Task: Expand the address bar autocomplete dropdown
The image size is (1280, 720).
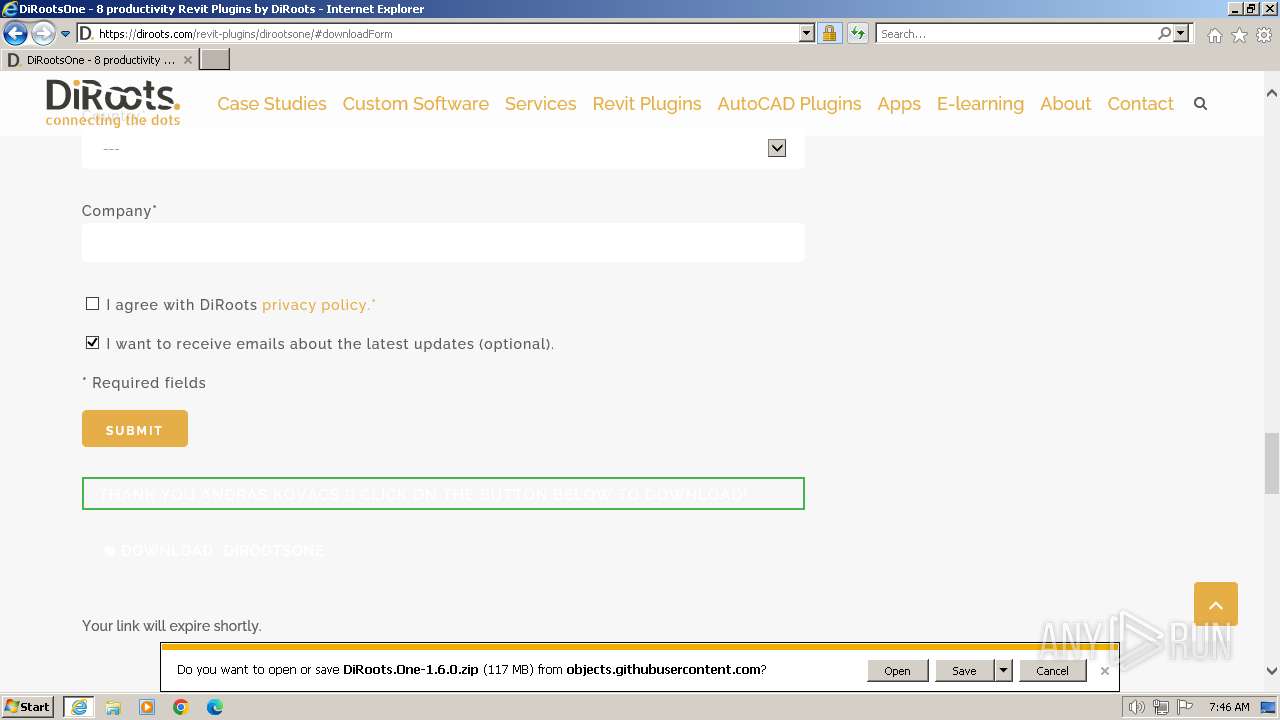Action: [x=807, y=34]
